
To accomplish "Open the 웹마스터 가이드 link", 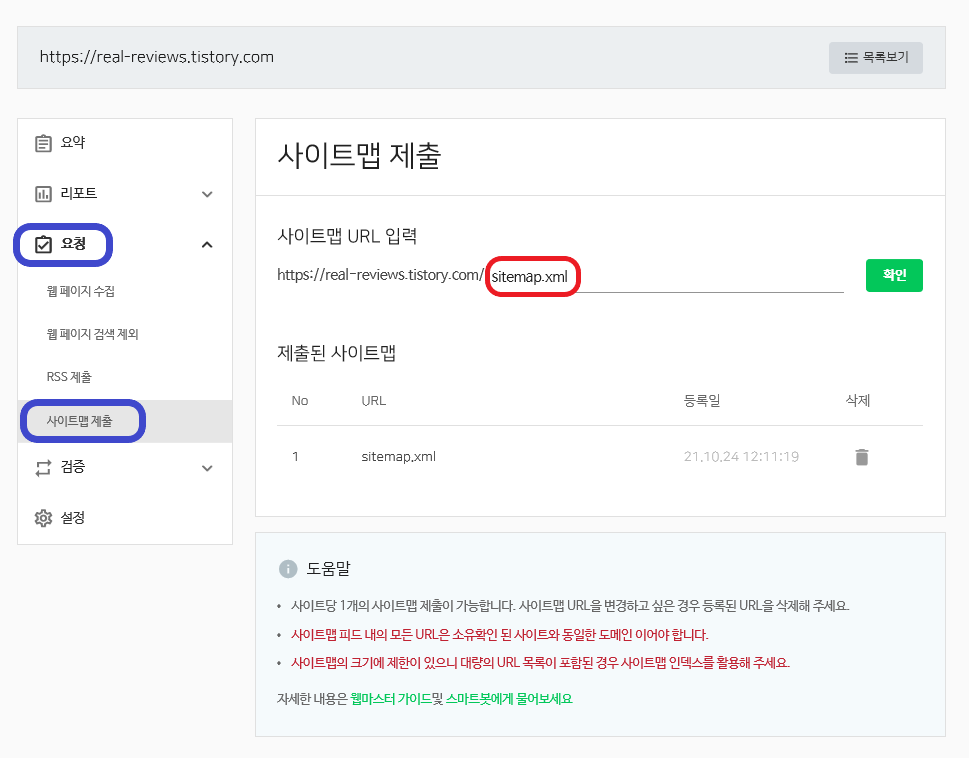I will tap(391, 699).
